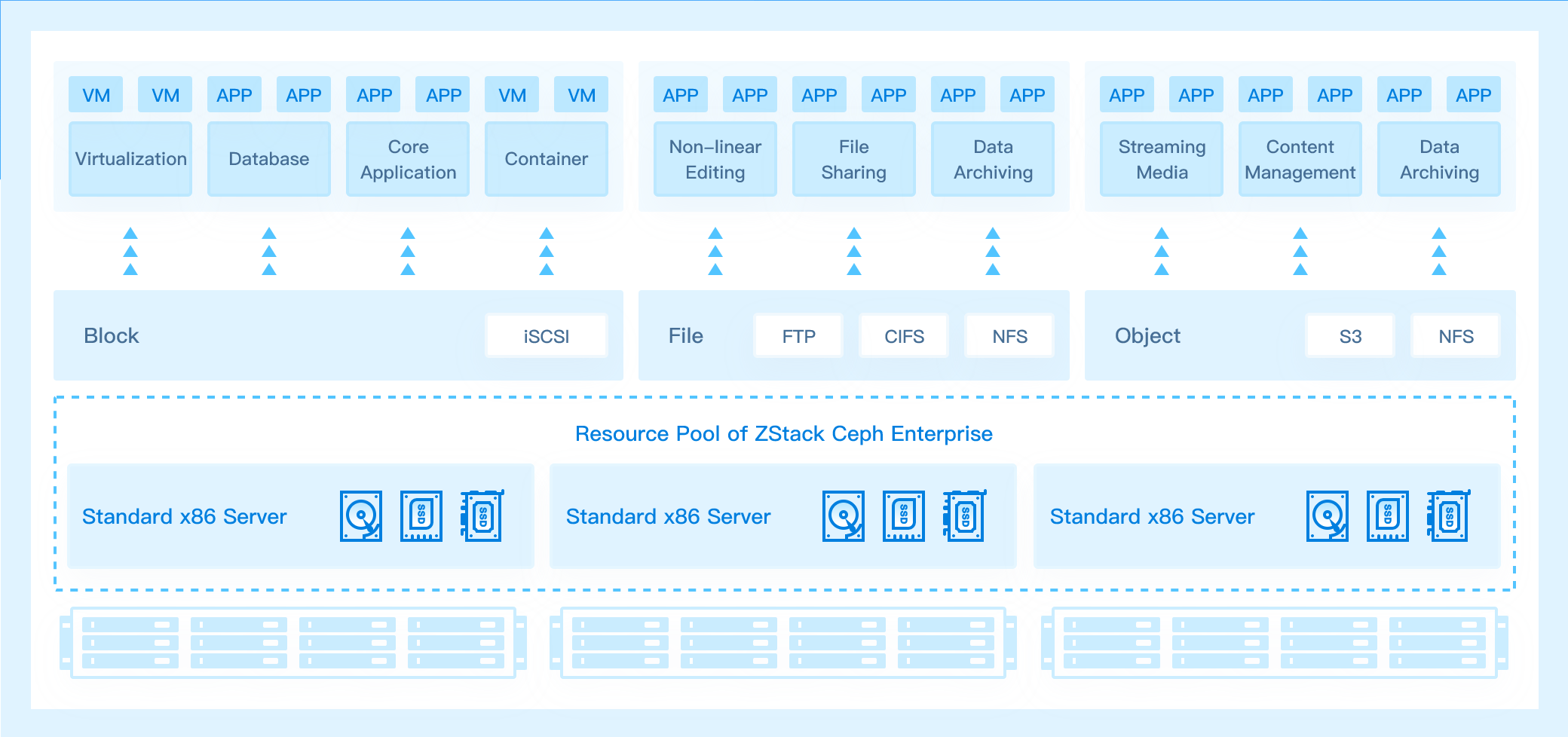Select the iSCSI protocol box
Image resolution: width=1568 pixels, height=737 pixels.
tap(547, 336)
